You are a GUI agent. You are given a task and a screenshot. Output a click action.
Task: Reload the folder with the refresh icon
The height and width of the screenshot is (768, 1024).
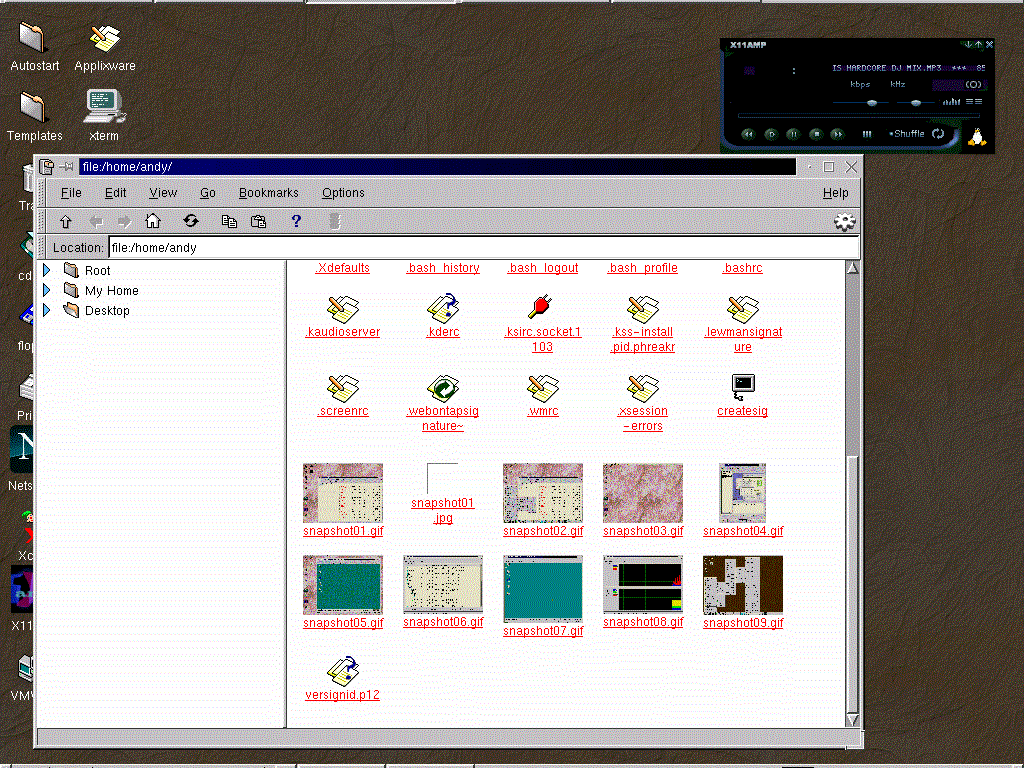click(x=191, y=221)
